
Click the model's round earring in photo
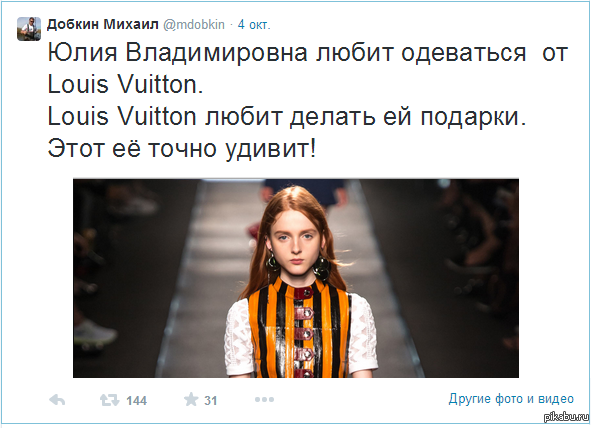point(322,267)
